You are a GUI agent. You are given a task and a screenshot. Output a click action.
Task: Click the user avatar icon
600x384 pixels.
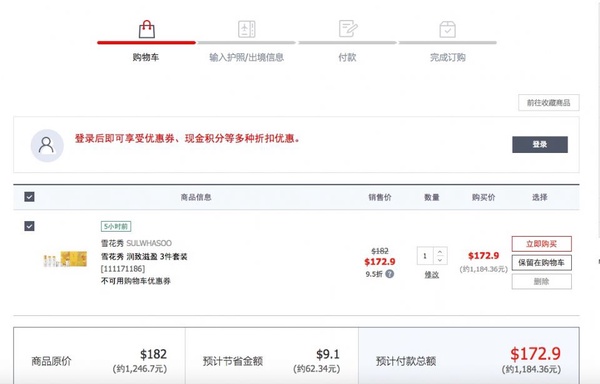47,145
